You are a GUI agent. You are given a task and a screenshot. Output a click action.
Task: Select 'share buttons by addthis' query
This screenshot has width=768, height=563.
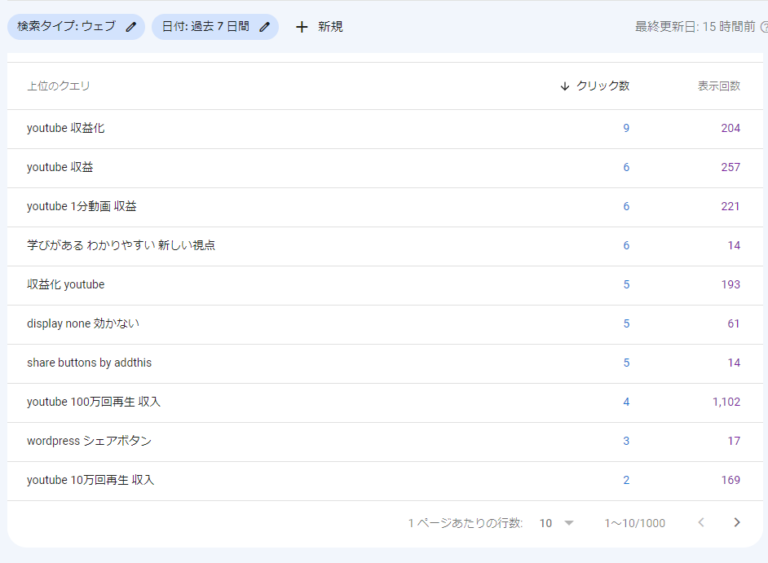pos(89,362)
